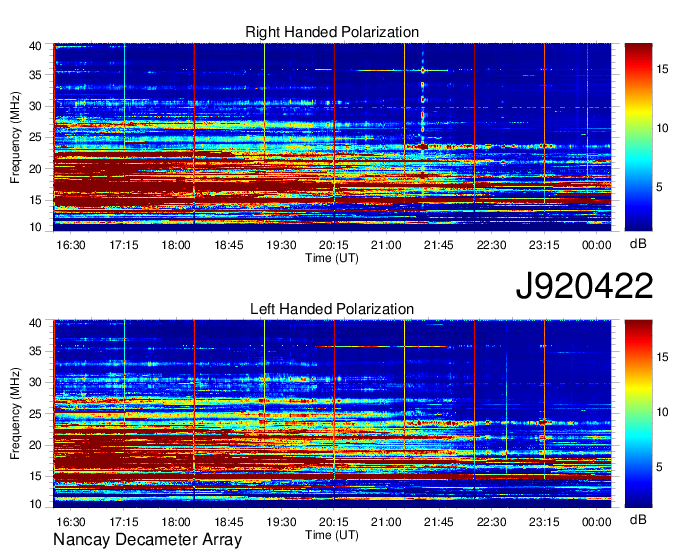Click the 20:15 tick of bottom plot
The image size is (680, 552).
pos(333,522)
